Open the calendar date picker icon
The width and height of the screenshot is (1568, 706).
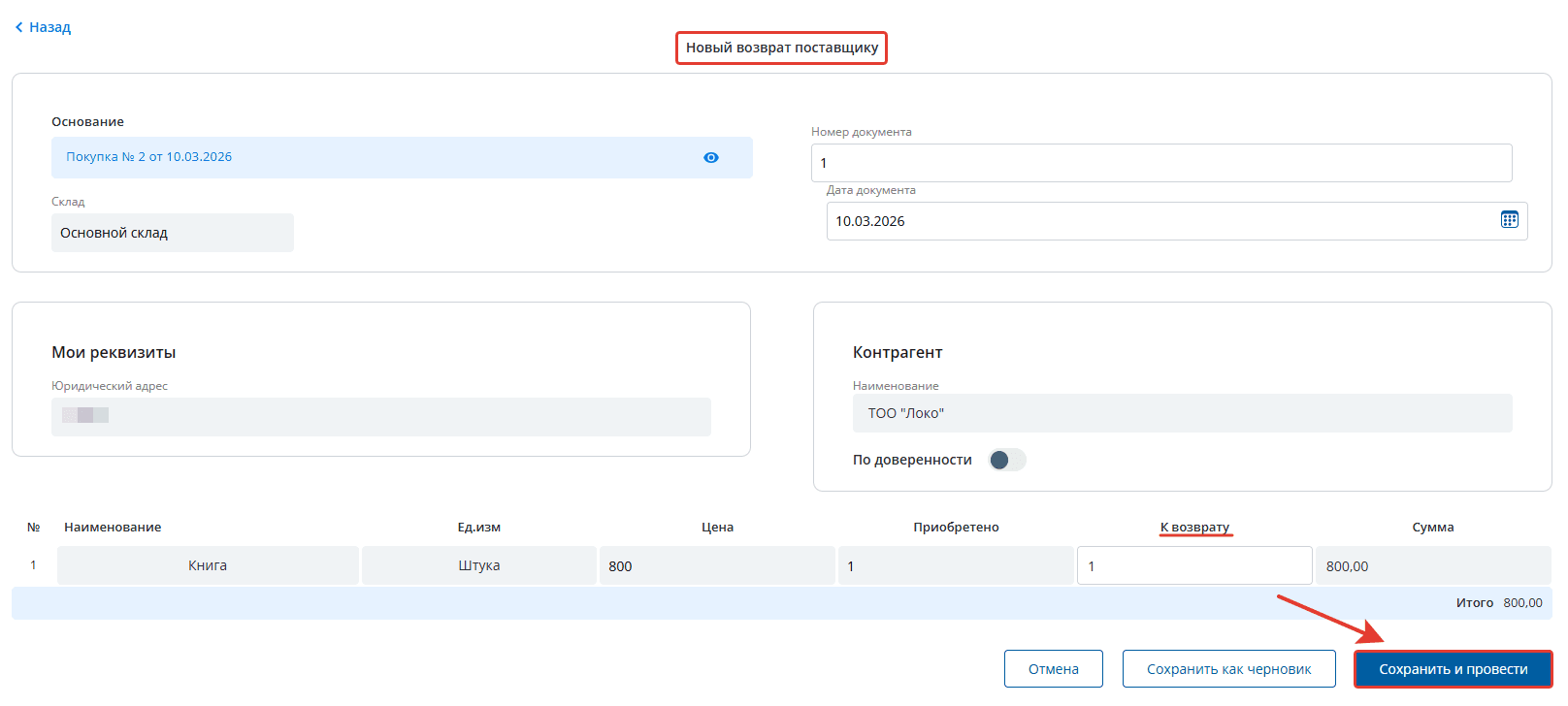[x=1509, y=220]
